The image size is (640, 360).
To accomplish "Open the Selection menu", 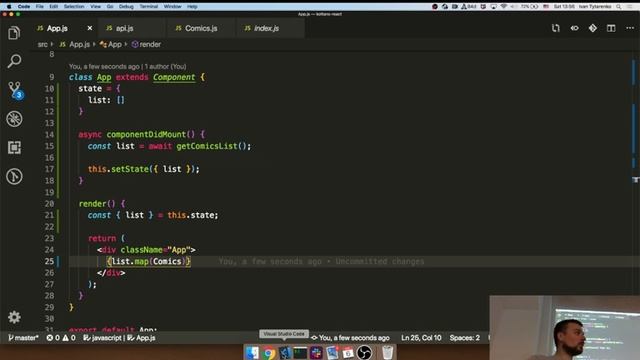I will click(74, 7).
